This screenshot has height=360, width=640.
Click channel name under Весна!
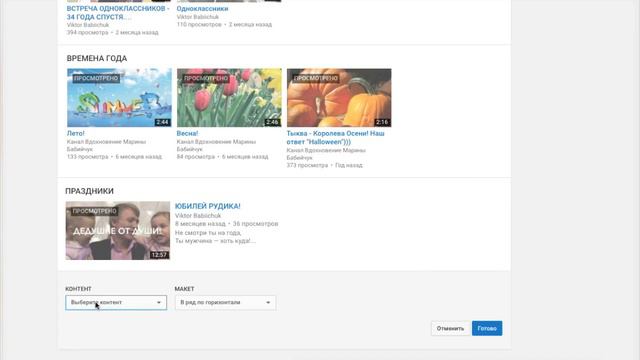[x=216, y=145]
